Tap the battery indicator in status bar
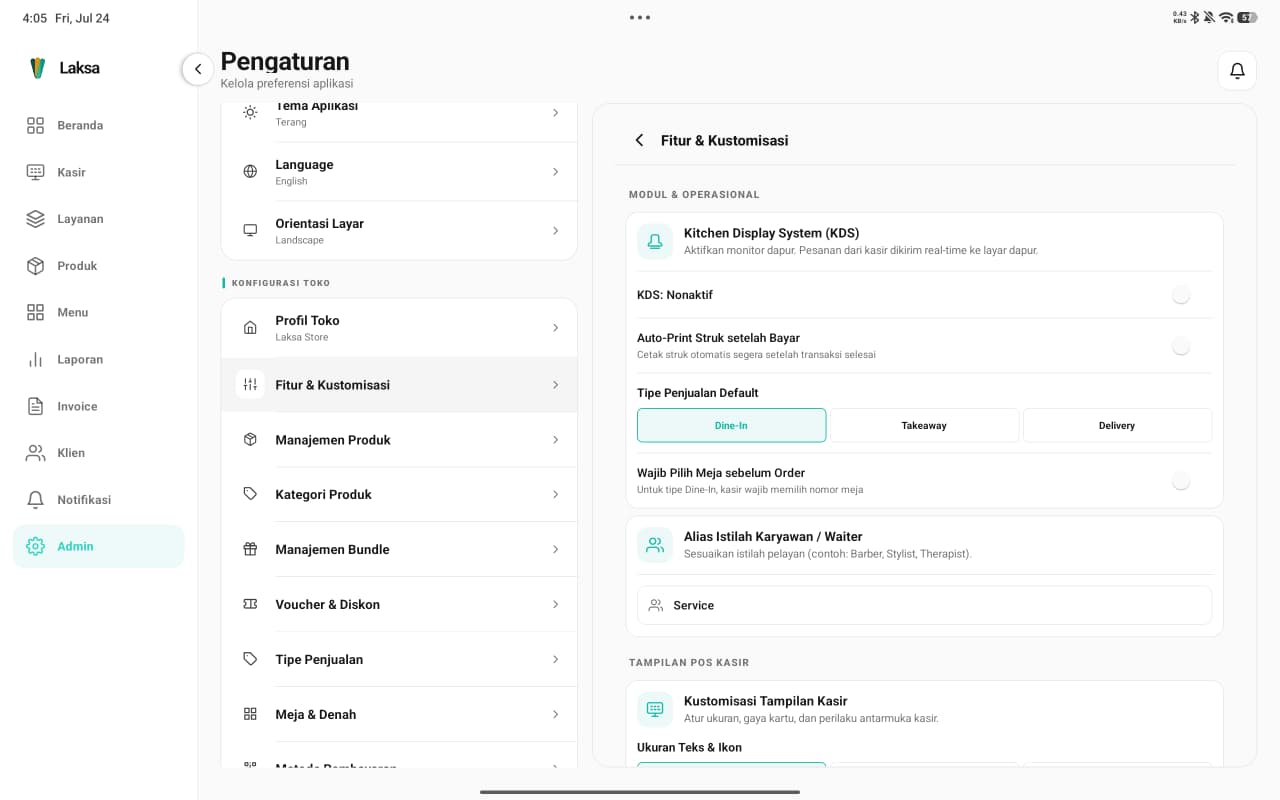This screenshot has height=800, width=1280. [x=1247, y=17]
